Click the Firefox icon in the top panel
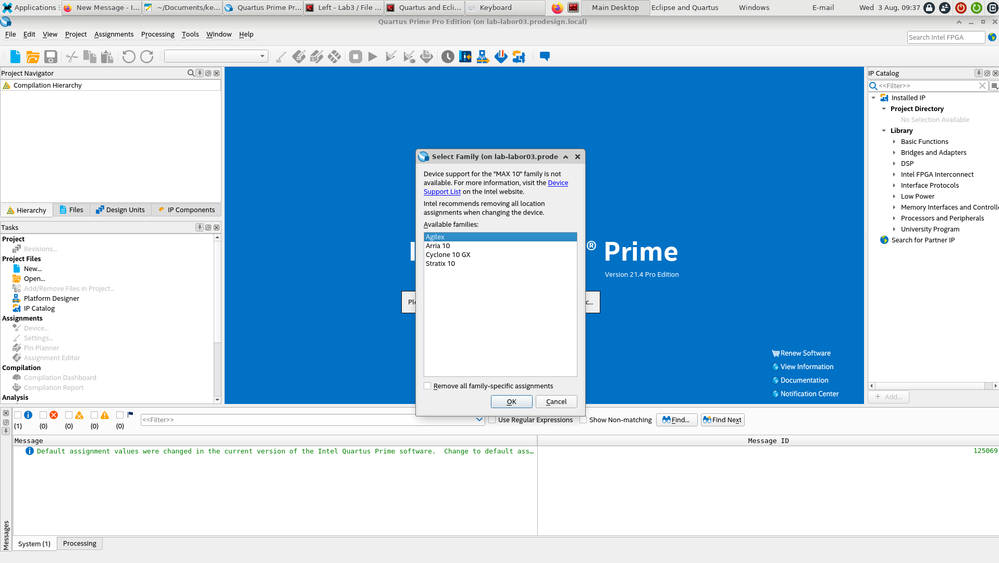 [557, 8]
